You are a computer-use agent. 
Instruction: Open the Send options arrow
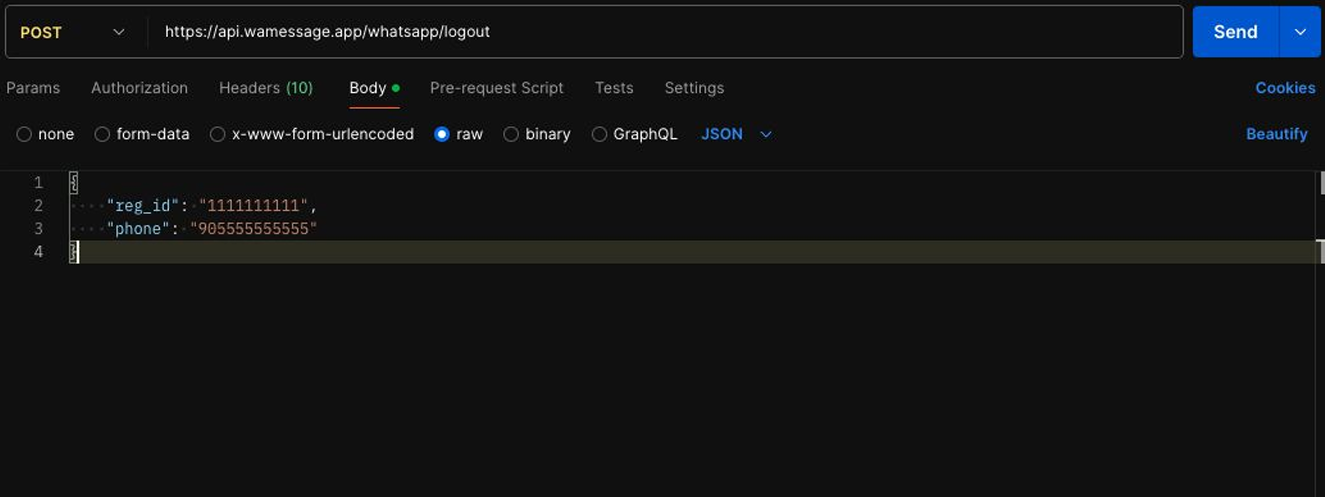[1300, 32]
